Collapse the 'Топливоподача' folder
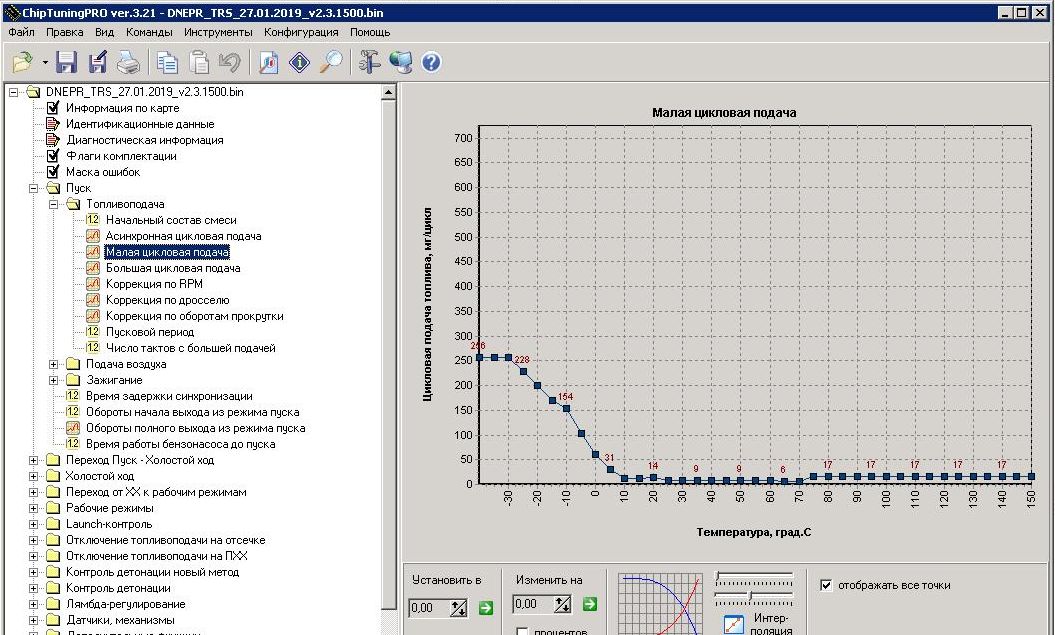 coord(54,204)
